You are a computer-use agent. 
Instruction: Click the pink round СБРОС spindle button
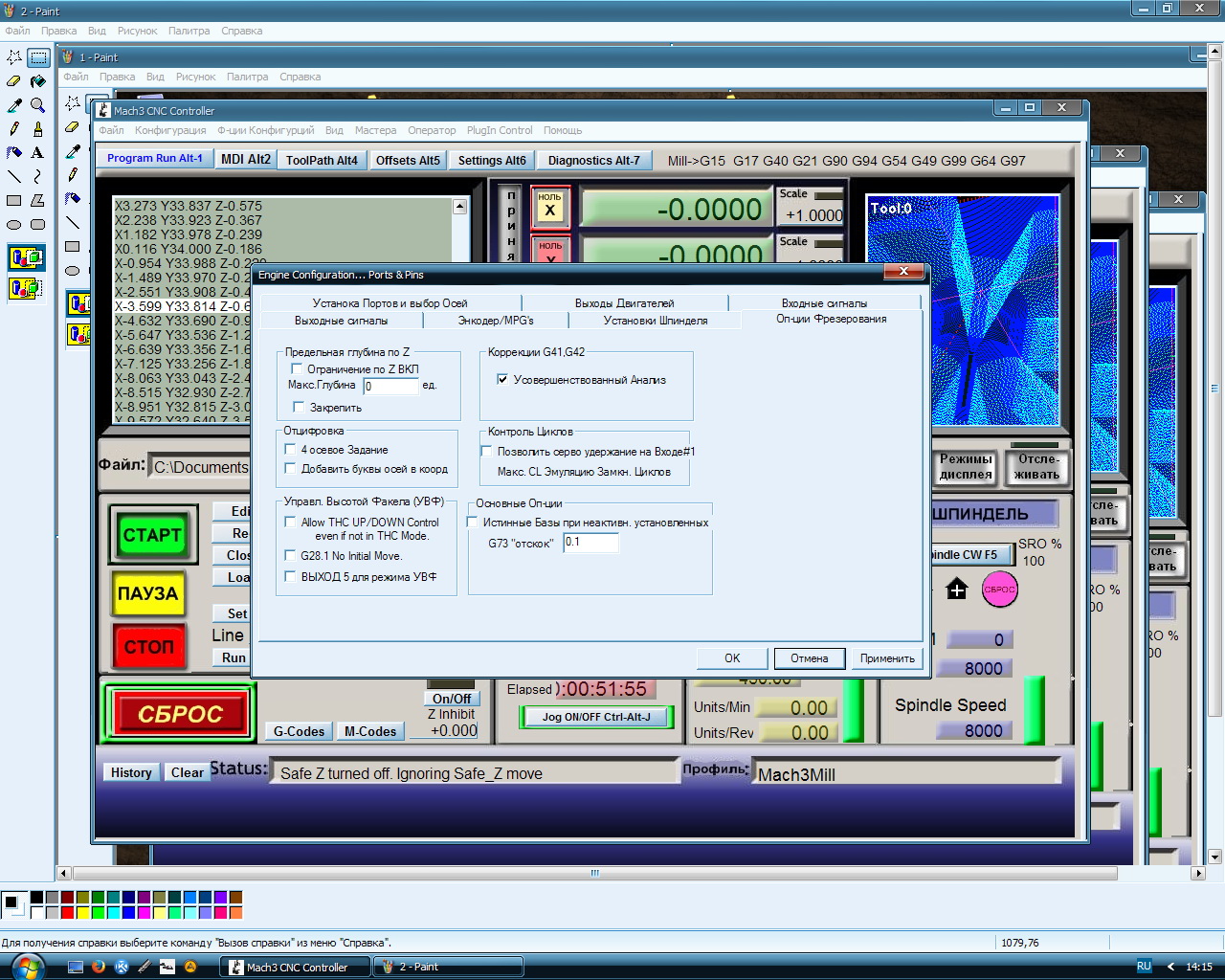coord(1000,589)
